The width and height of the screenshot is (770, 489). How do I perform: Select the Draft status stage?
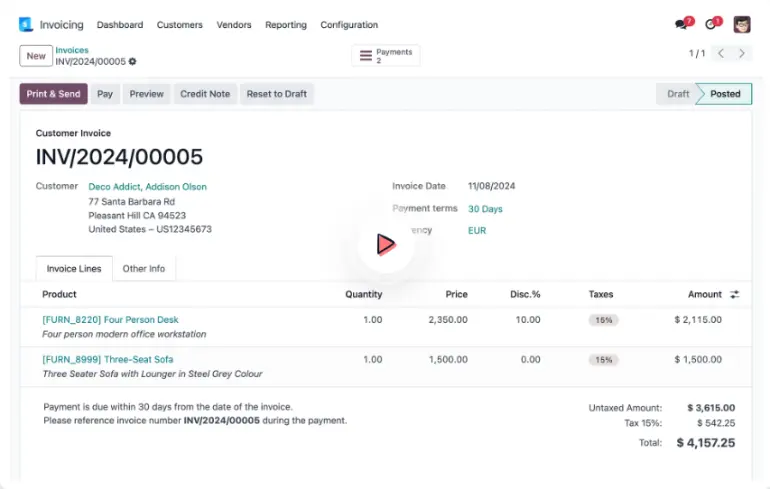(x=678, y=94)
